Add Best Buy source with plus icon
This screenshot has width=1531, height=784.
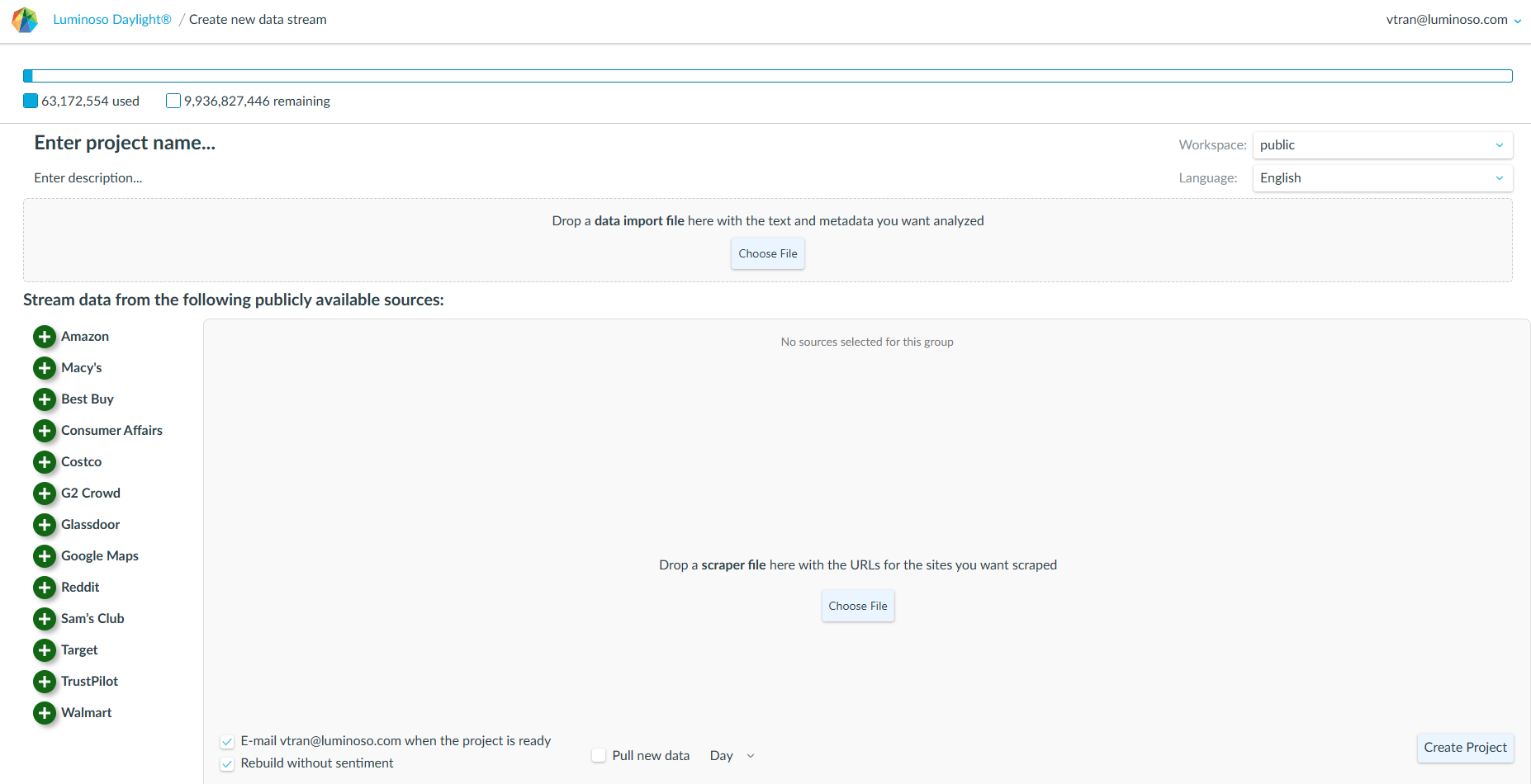coord(45,399)
